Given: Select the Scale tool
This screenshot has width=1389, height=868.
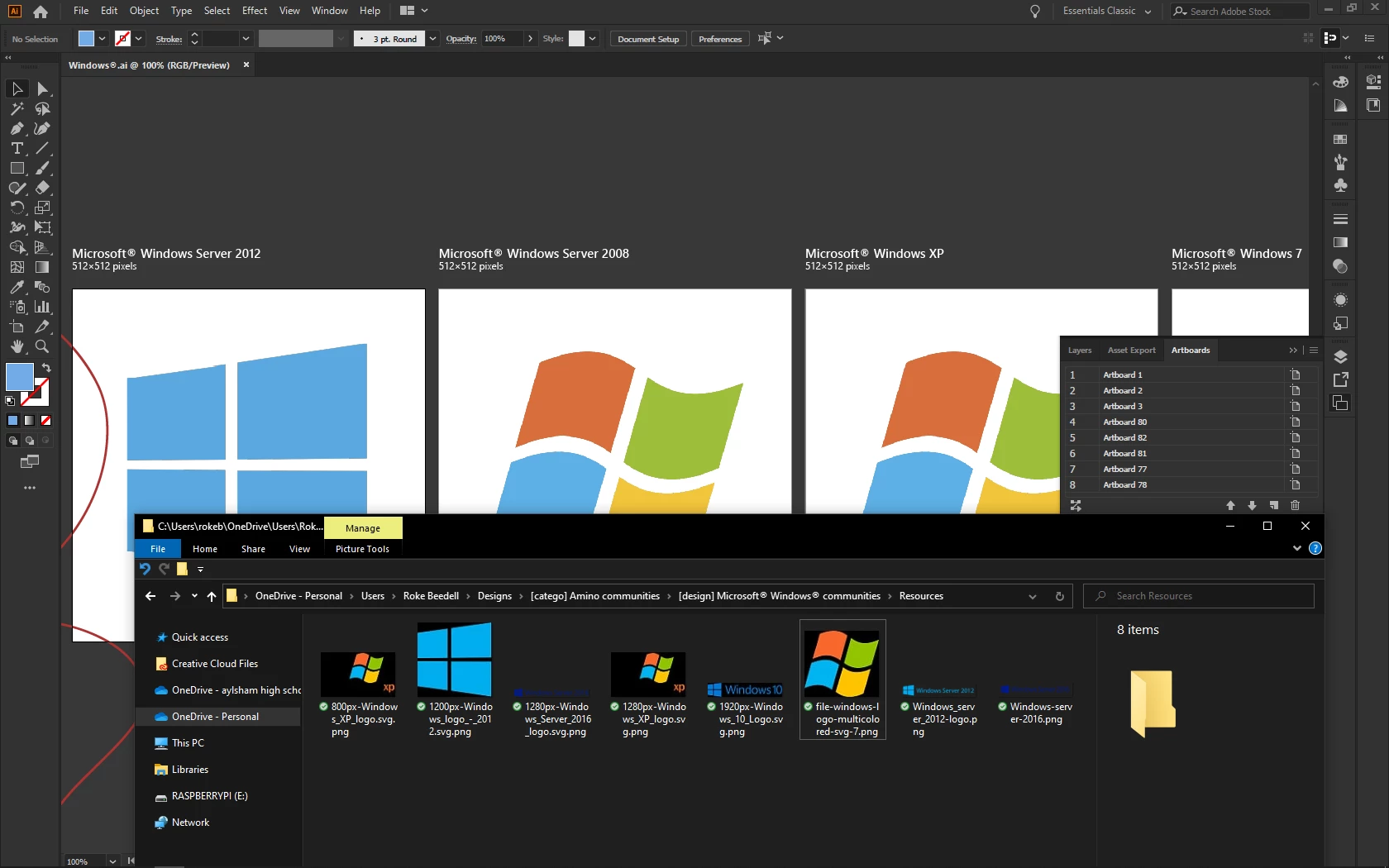Looking at the screenshot, I should tap(42, 207).
